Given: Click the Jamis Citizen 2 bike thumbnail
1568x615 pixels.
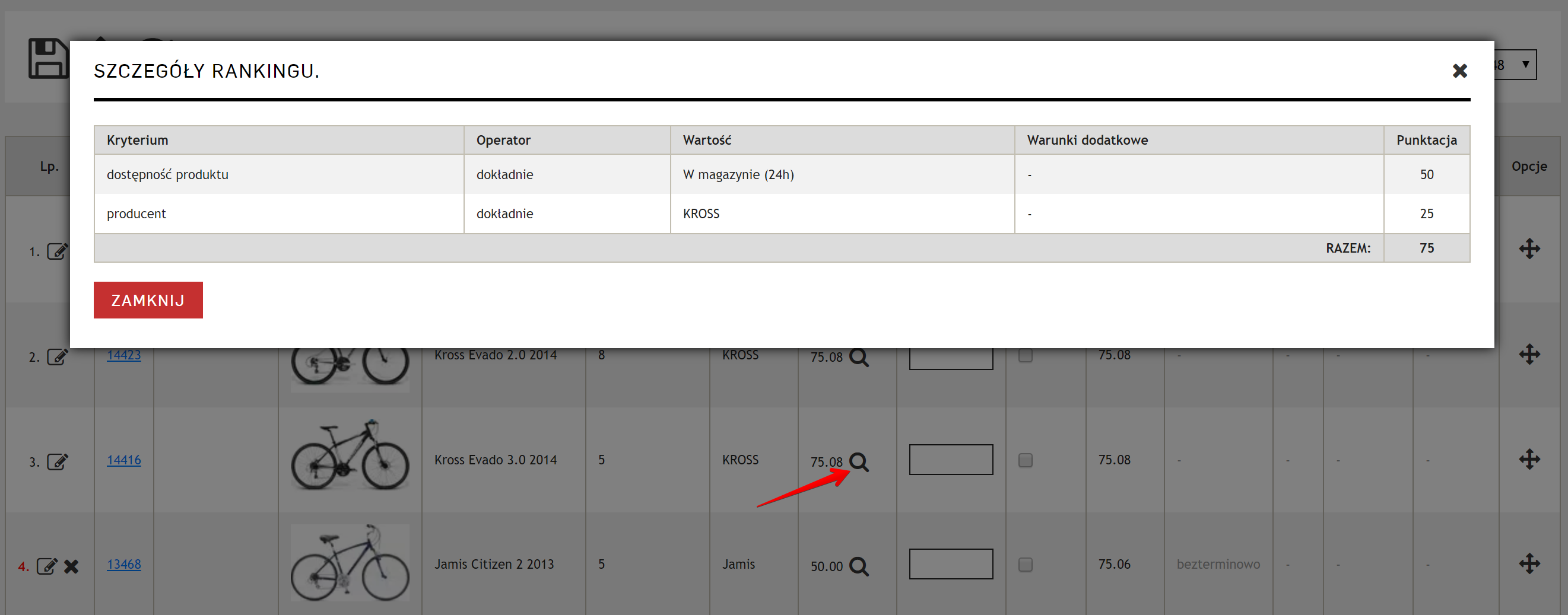Looking at the screenshot, I should click(350, 563).
